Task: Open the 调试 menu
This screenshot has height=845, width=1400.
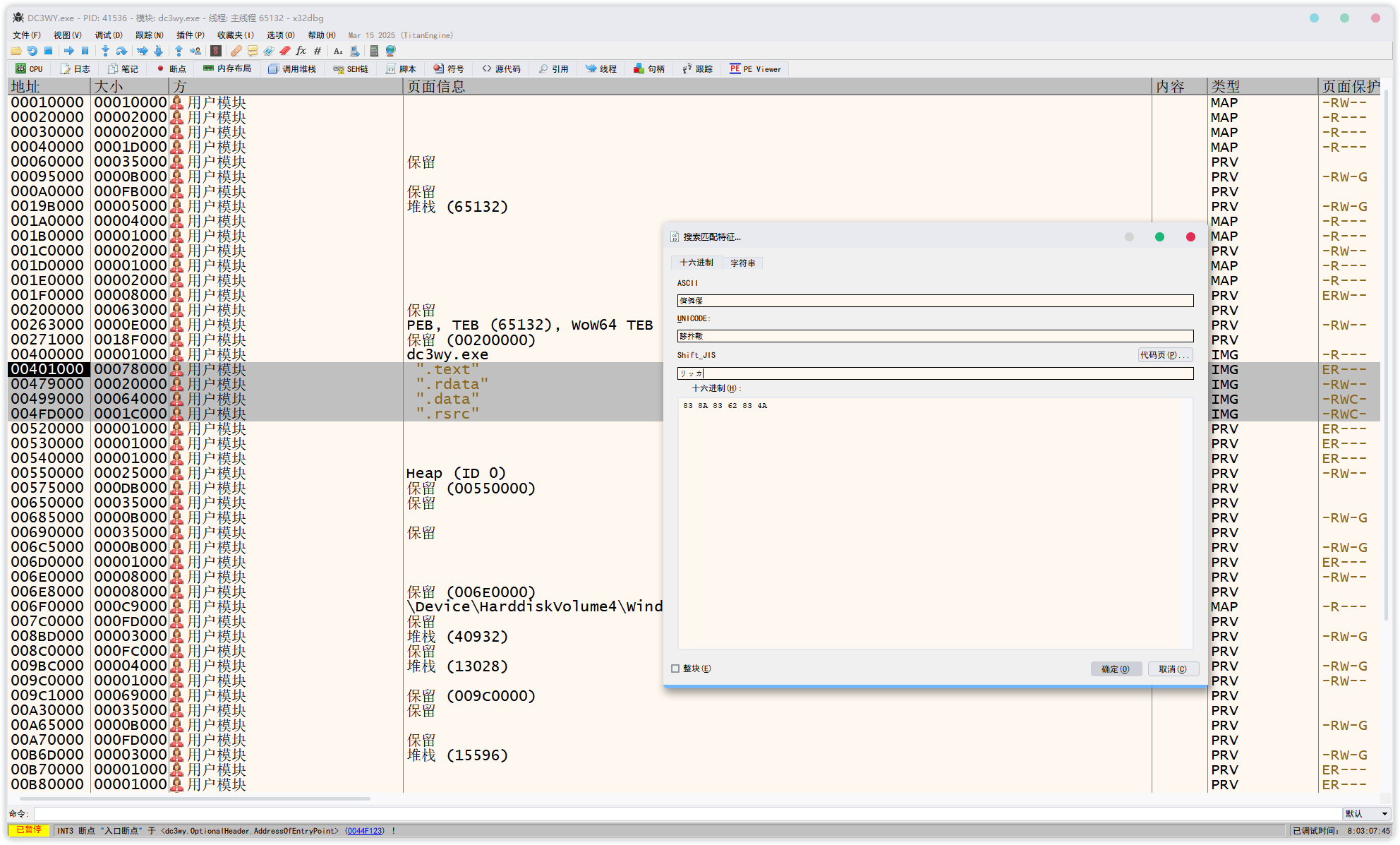Action: tap(108, 35)
